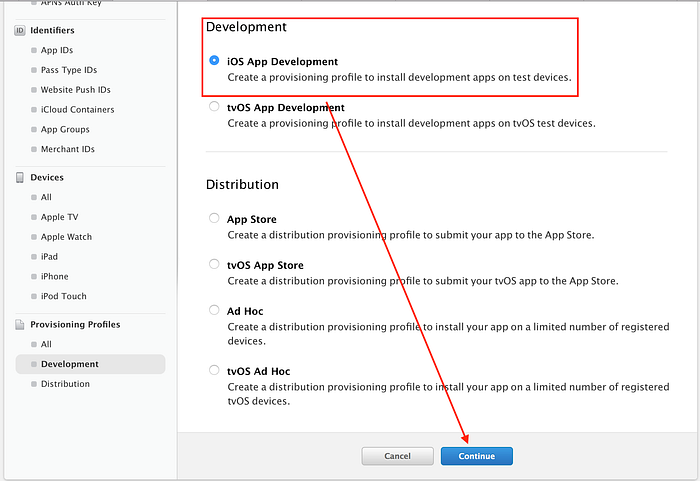Click the Devices section heading
The image size is (700, 481).
(x=47, y=177)
